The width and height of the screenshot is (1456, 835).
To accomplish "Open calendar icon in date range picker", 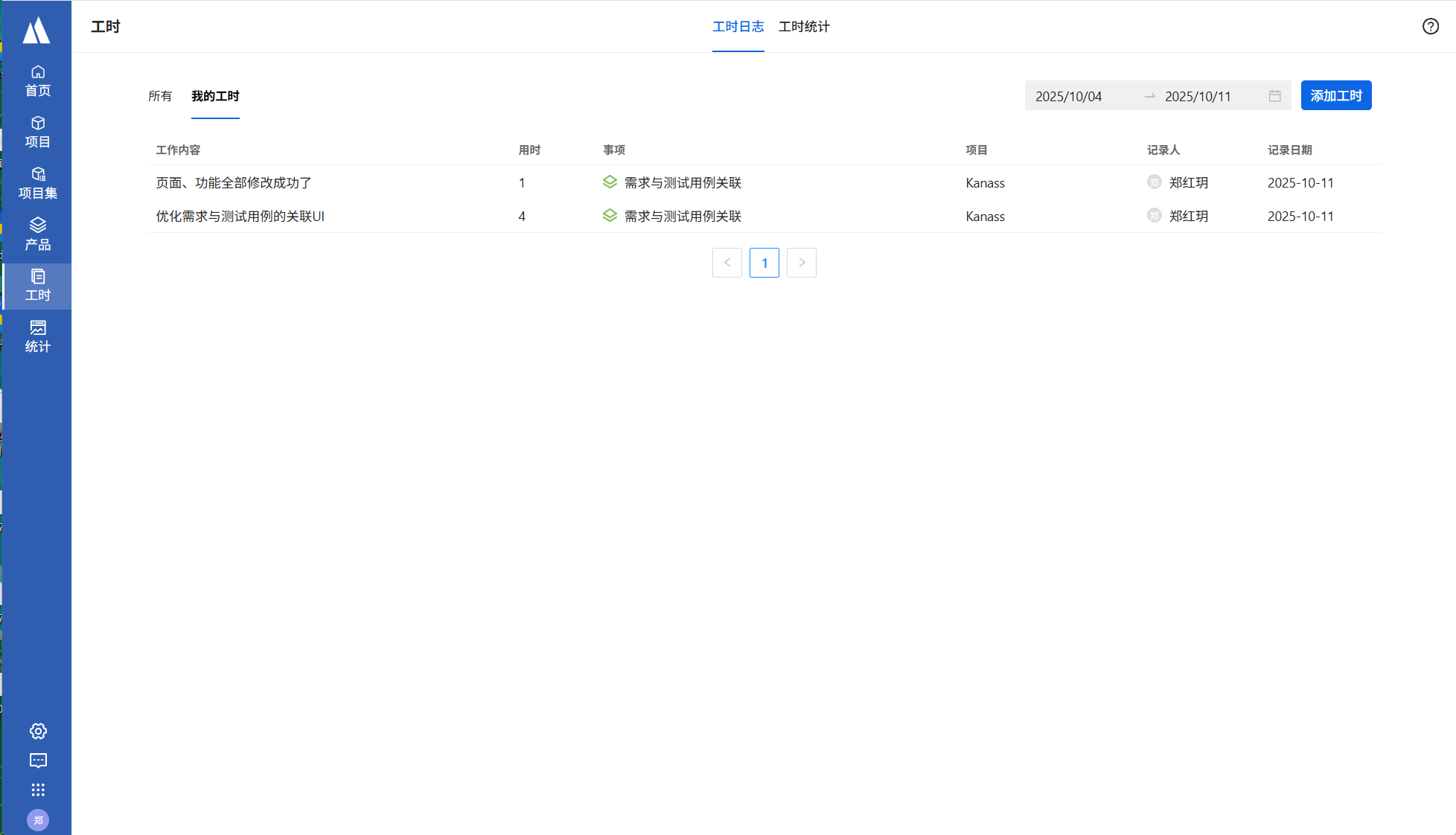I will (x=1274, y=96).
